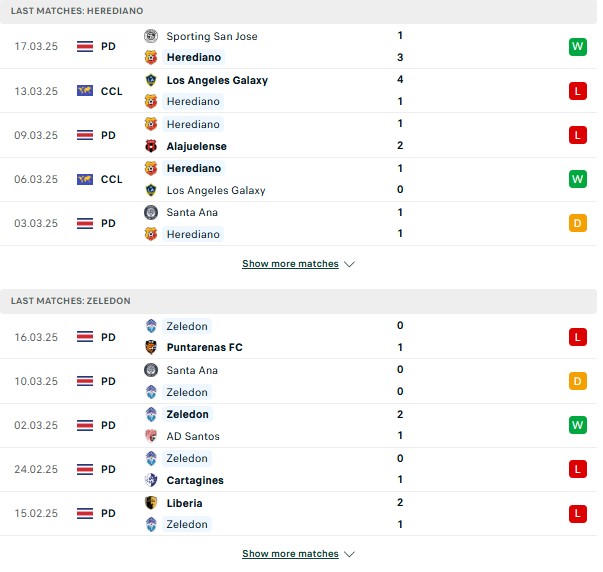Viewport: 603px width, 572px height.
Task: Expand Show more matches under Zeledon
Action: coord(290,554)
